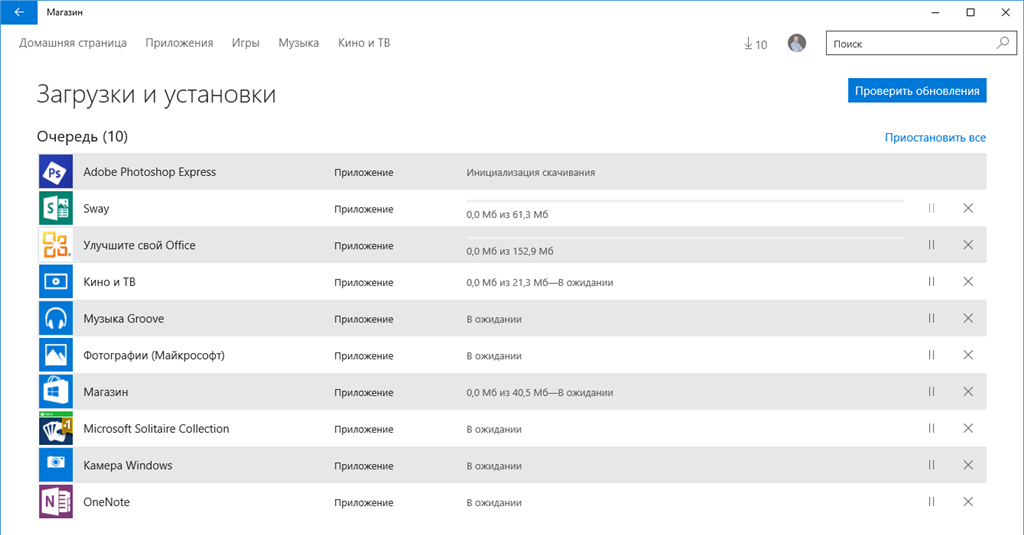The width and height of the screenshot is (1024, 535).
Task: Click the Инициализация скачивания status text
Action: 530,172
